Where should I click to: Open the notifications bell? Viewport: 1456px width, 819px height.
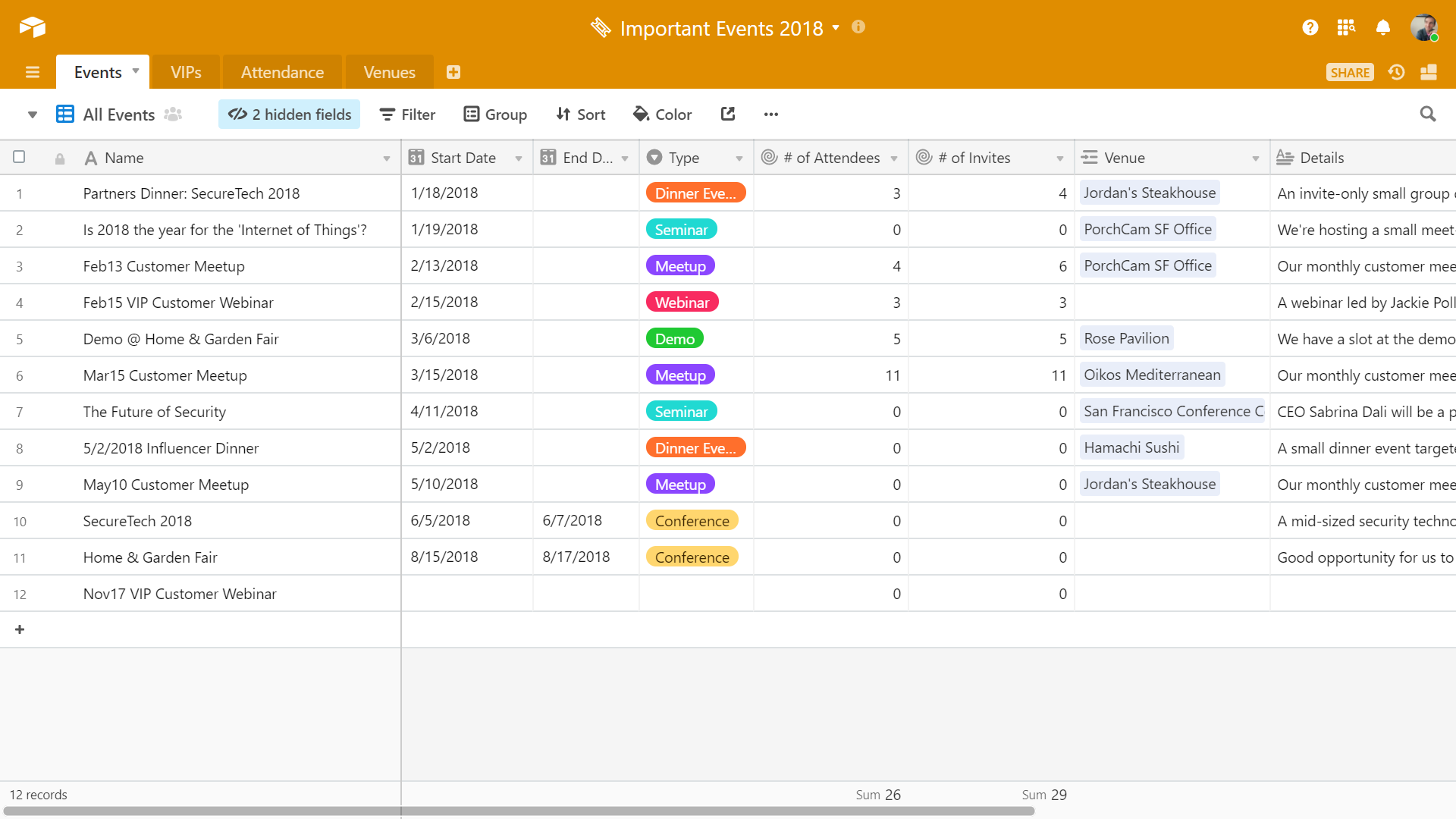(1382, 28)
